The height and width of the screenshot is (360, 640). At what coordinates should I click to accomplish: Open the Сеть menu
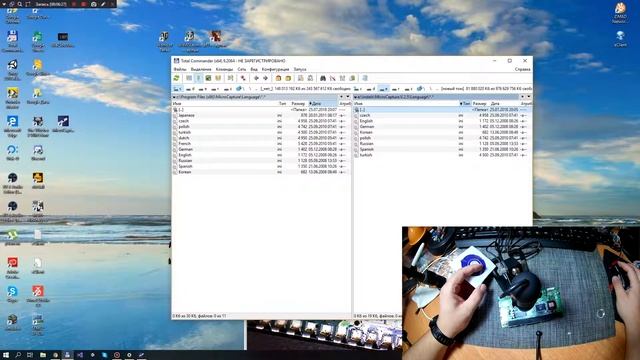point(242,69)
